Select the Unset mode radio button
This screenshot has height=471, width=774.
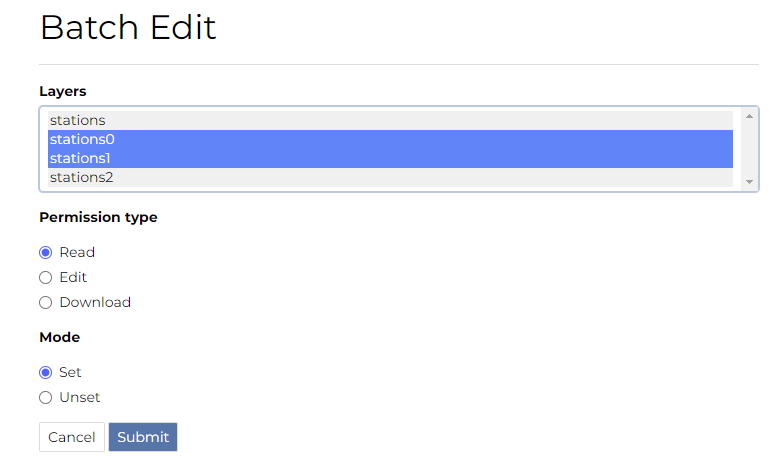45,397
